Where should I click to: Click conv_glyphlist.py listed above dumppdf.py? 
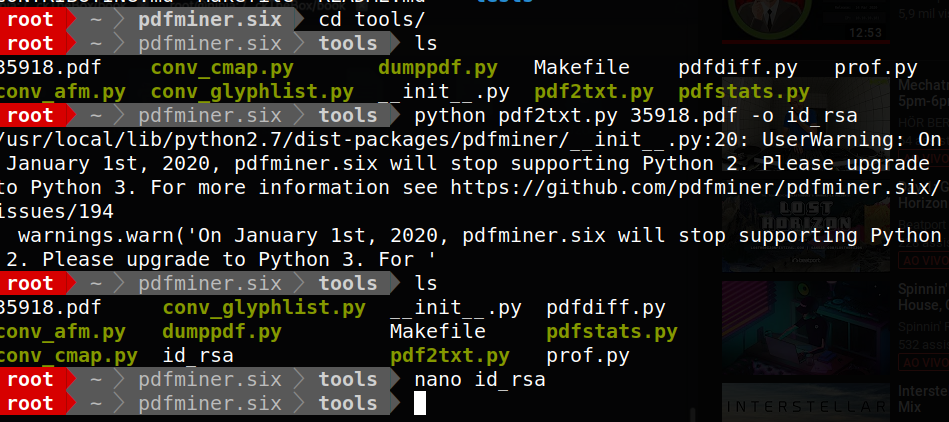pyautogui.click(x=264, y=308)
